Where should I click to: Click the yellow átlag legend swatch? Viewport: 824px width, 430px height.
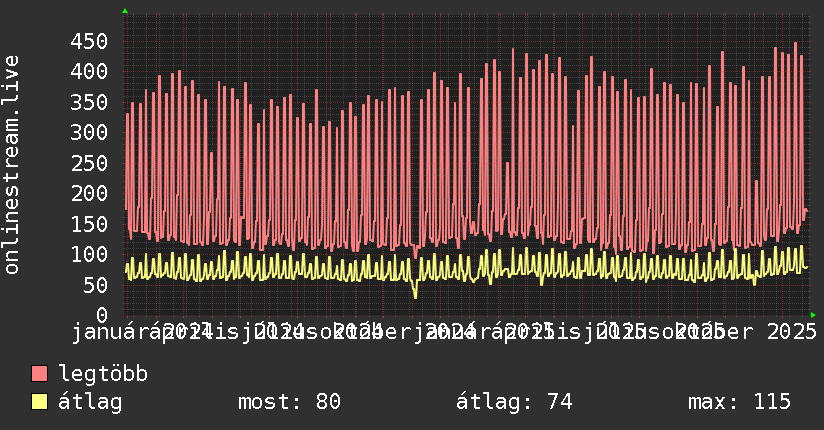[39, 402]
